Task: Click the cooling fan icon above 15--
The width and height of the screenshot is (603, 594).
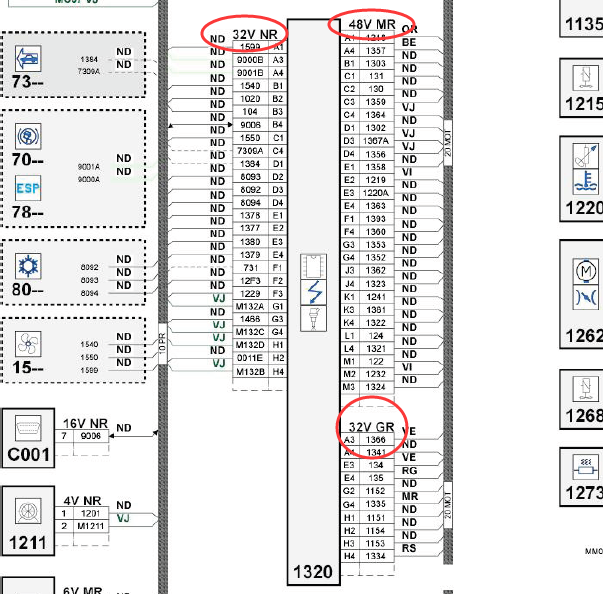Action: coord(28,344)
